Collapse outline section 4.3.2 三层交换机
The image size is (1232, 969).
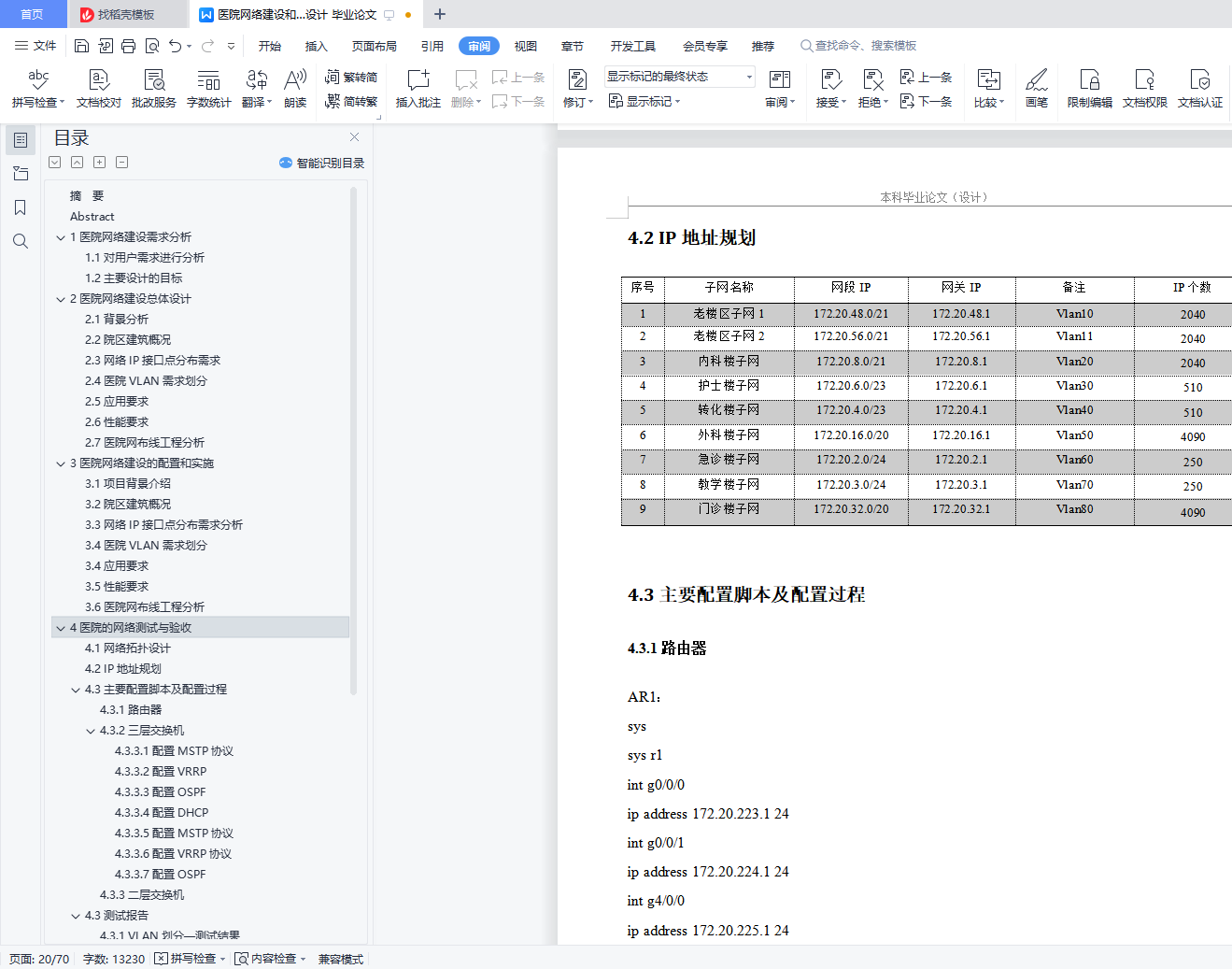(x=91, y=731)
